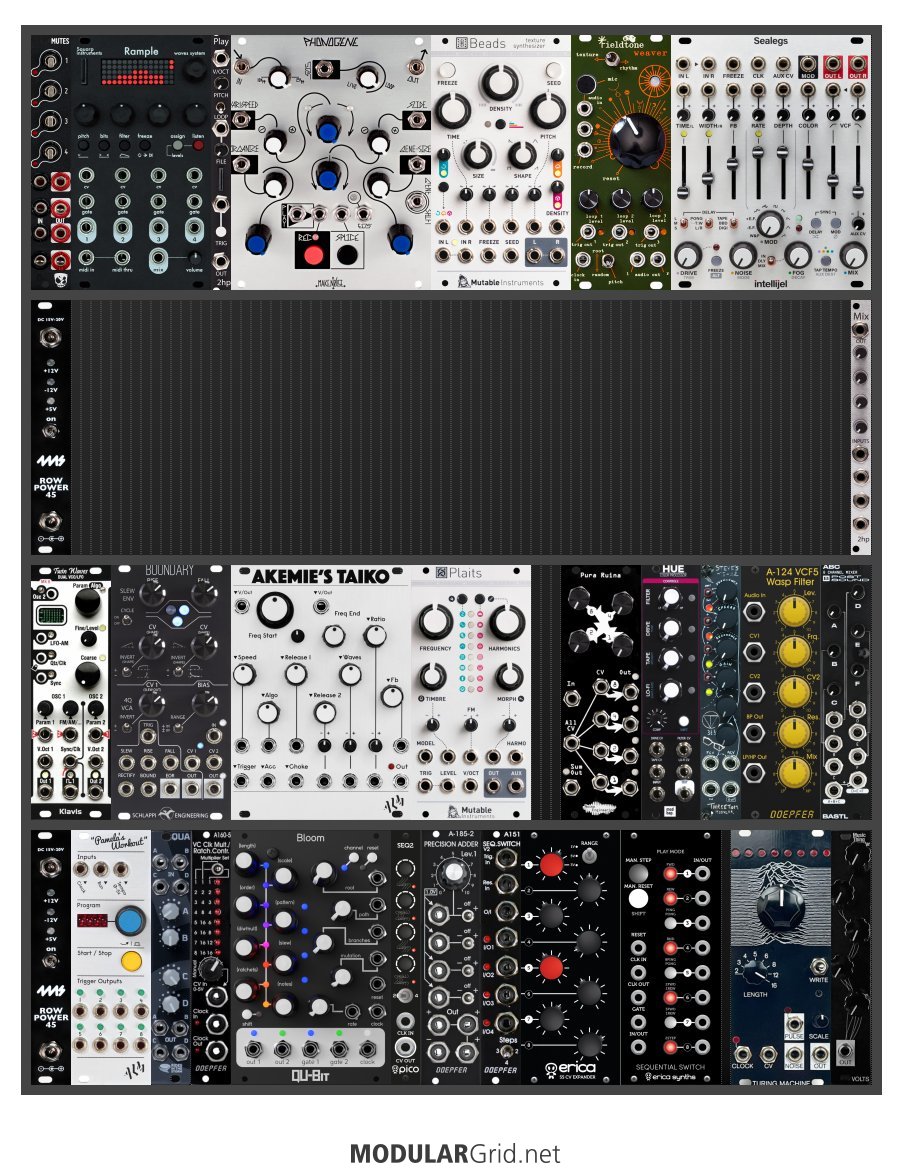Click the MIX knob on Sealegs
The width and height of the screenshot is (912, 1175).
click(854, 256)
